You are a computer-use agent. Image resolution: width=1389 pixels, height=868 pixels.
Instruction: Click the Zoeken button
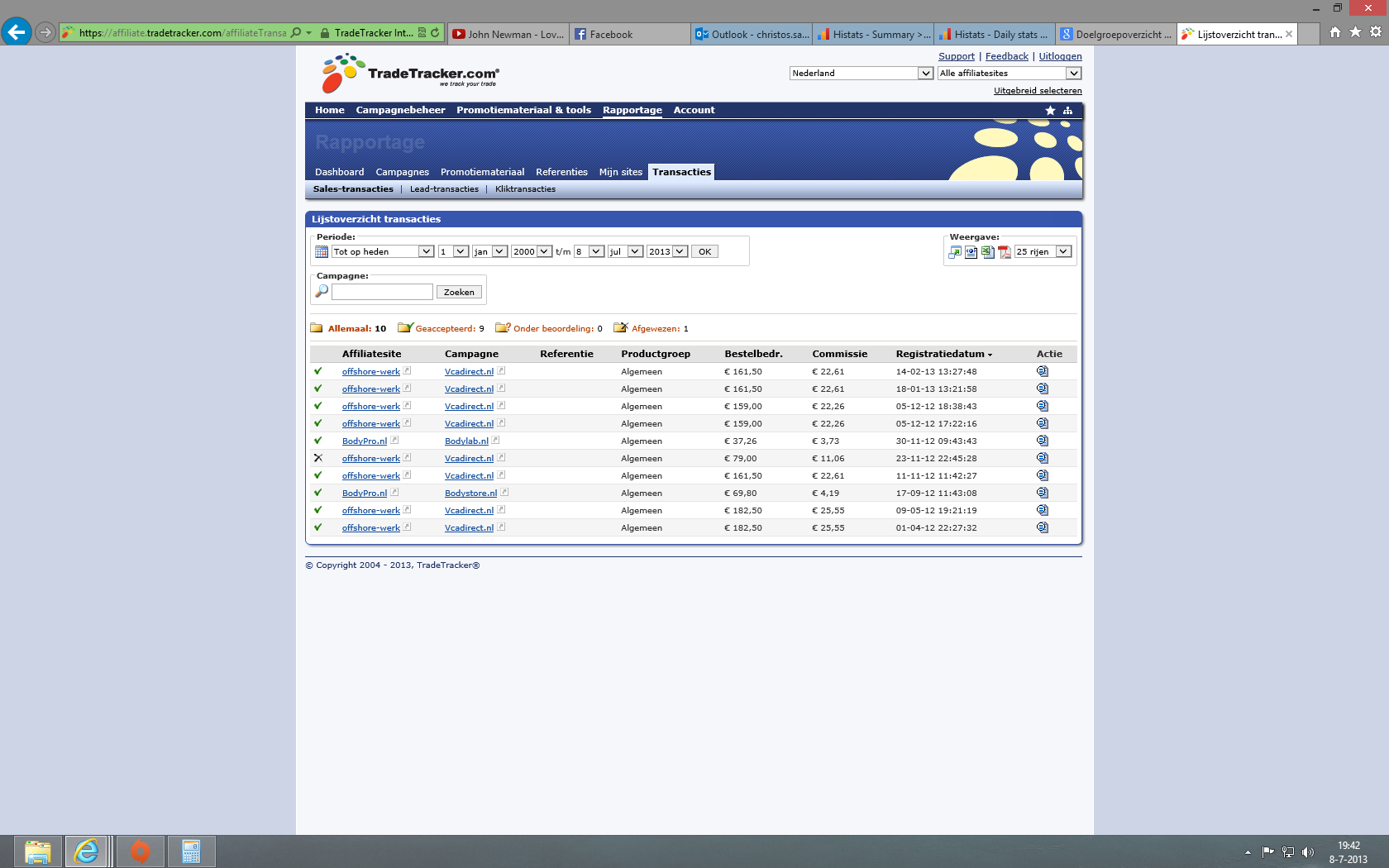(459, 292)
